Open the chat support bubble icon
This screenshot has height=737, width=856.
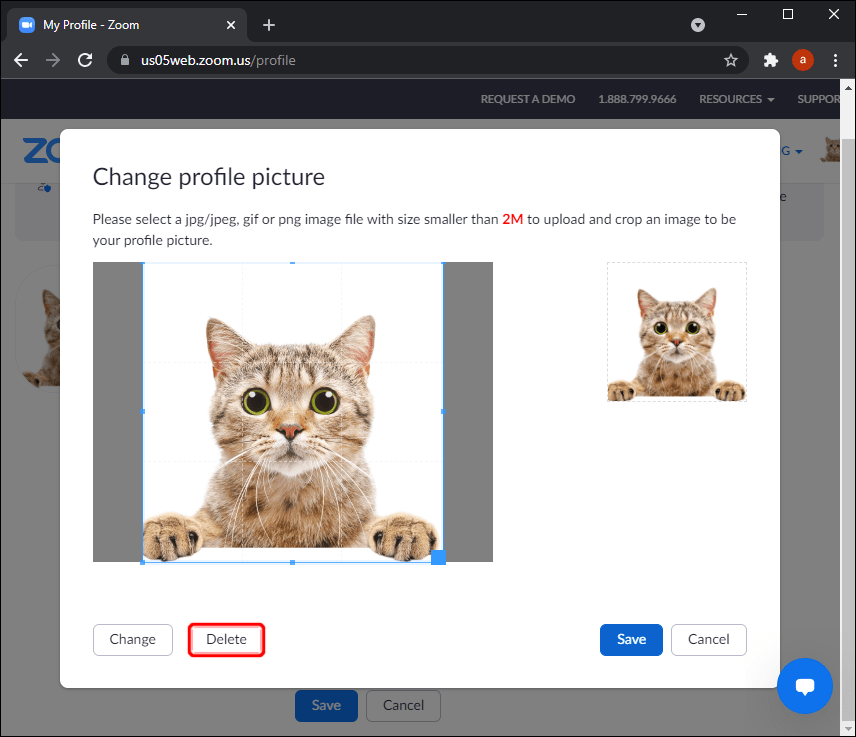point(805,686)
